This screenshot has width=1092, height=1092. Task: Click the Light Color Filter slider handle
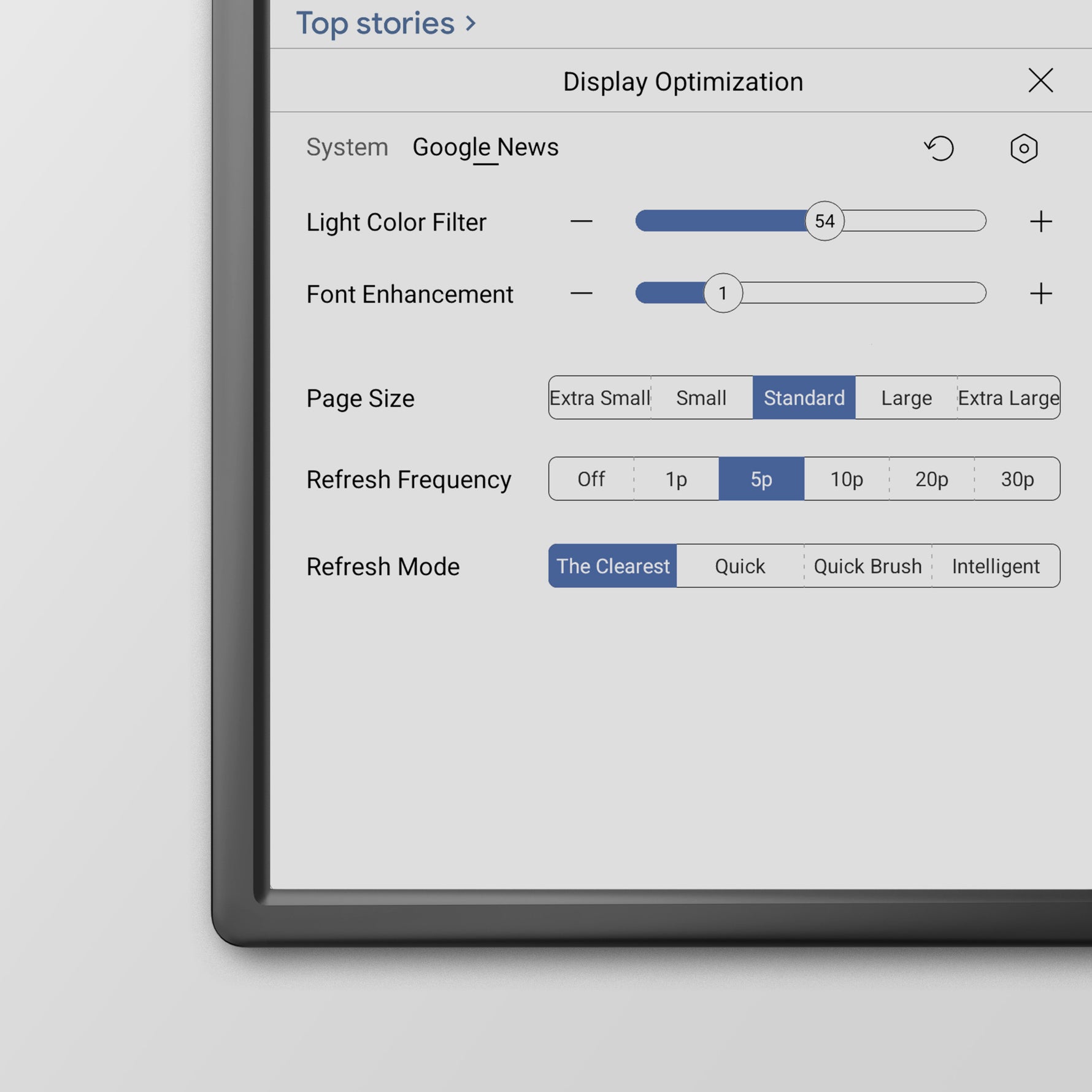point(825,221)
